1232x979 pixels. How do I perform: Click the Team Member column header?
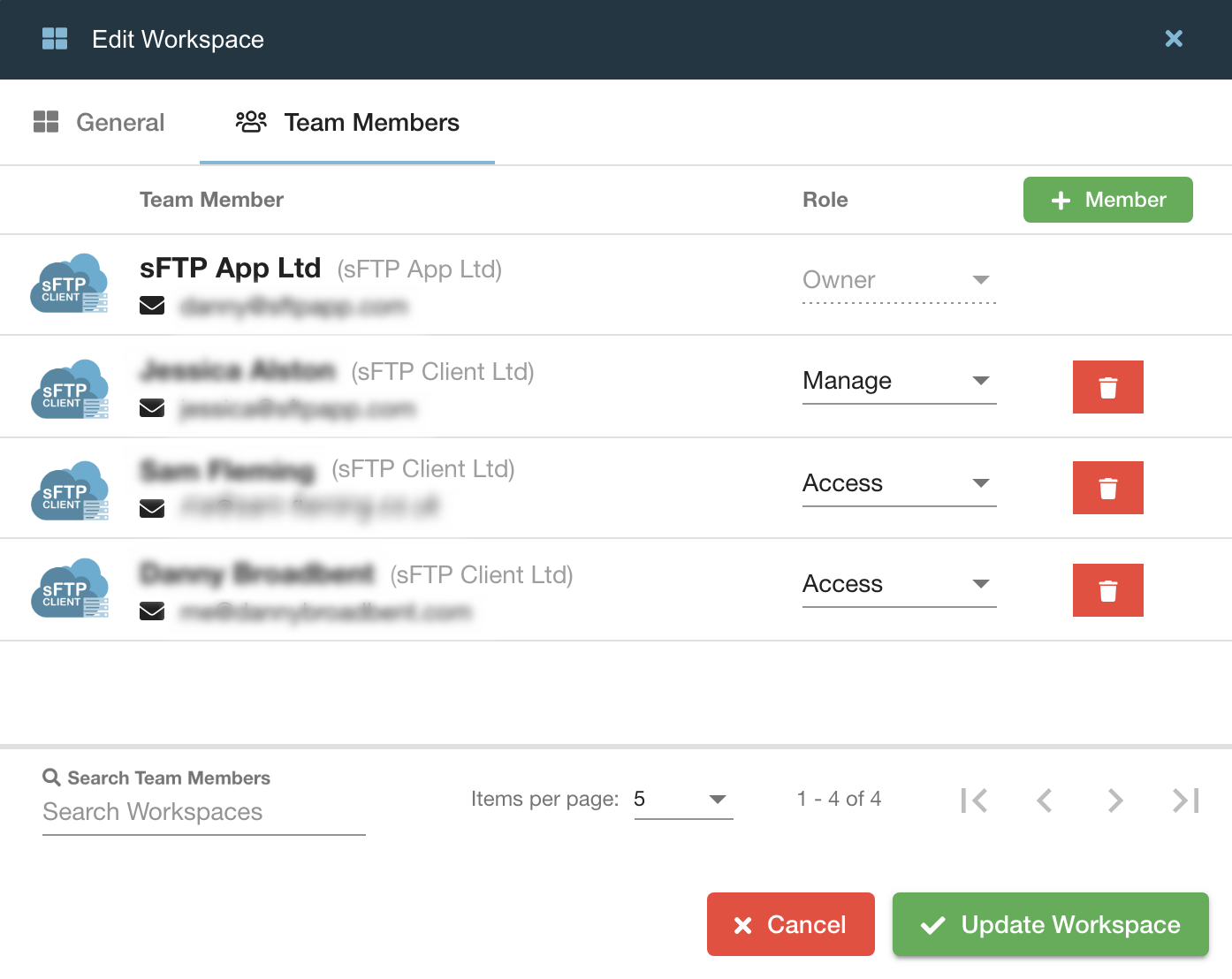pos(211,200)
